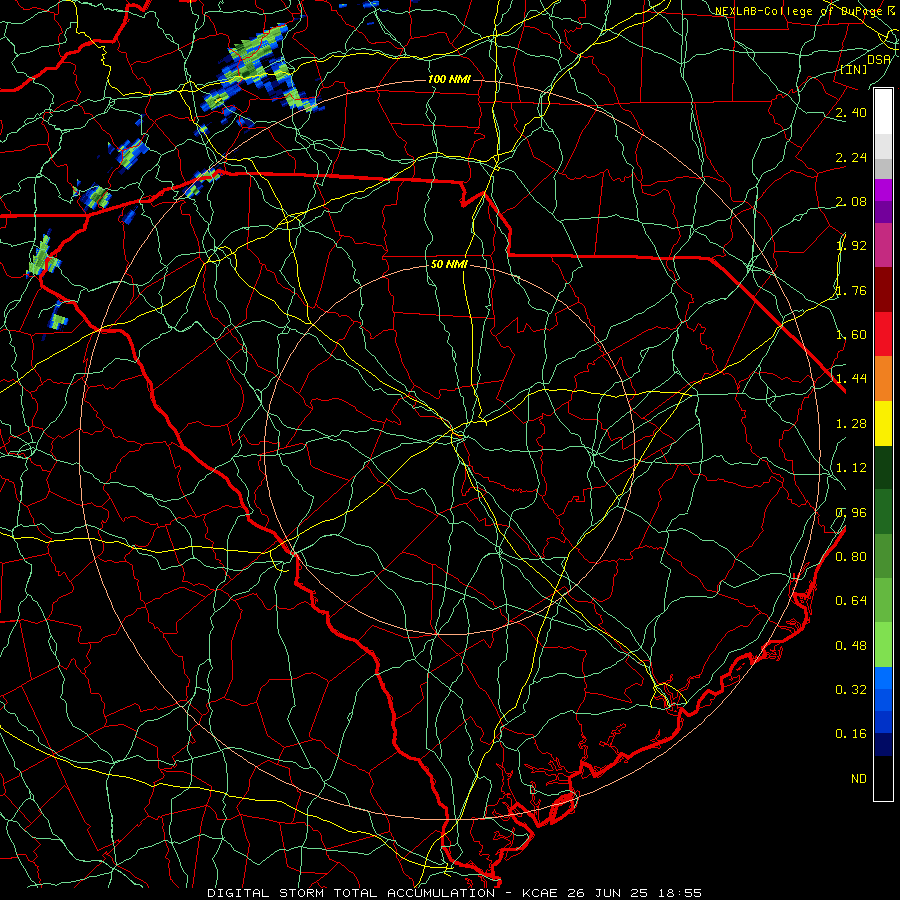This screenshot has width=900, height=900.
Task: Pick the orange swatch near 1.44
Action: pyautogui.click(x=883, y=378)
